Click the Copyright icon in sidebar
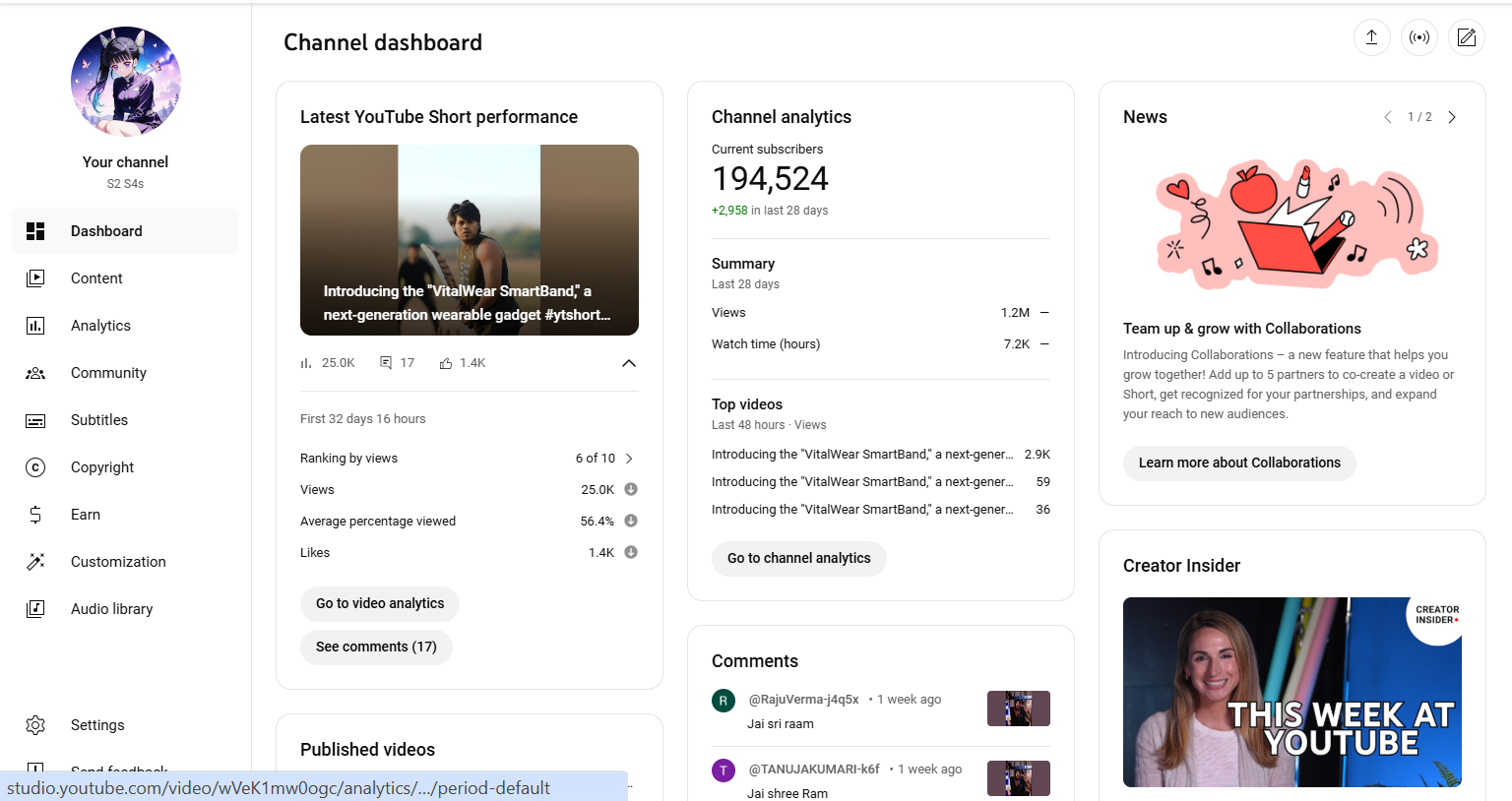1512x801 pixels. tap(35, 467)
